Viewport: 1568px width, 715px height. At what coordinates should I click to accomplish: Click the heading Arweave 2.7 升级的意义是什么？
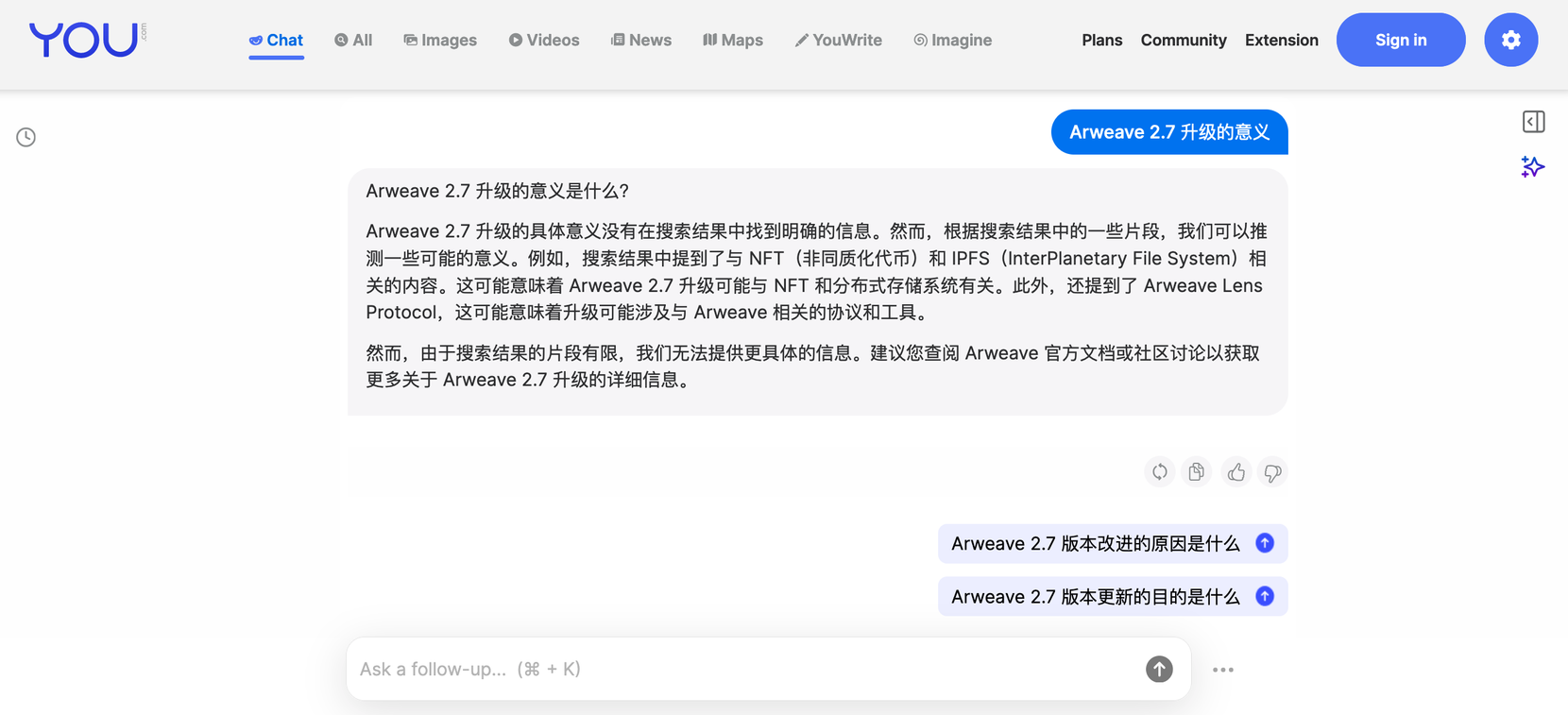pos(497,191)
